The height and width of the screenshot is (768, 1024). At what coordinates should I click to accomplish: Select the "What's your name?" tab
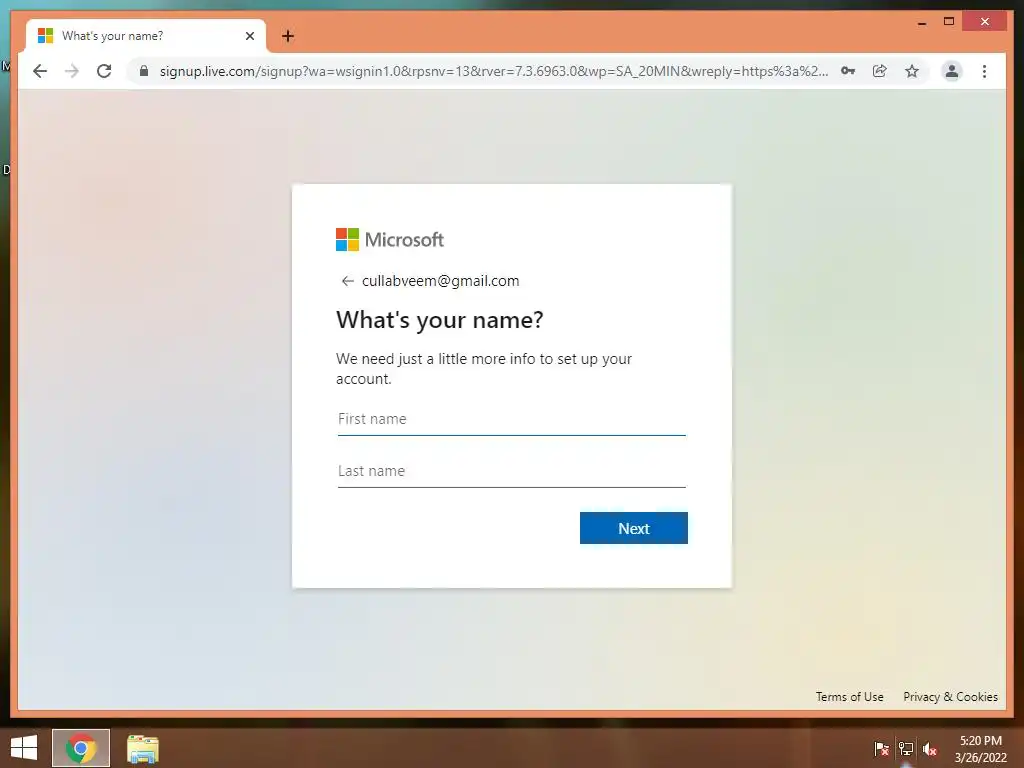tap(146, 36)
